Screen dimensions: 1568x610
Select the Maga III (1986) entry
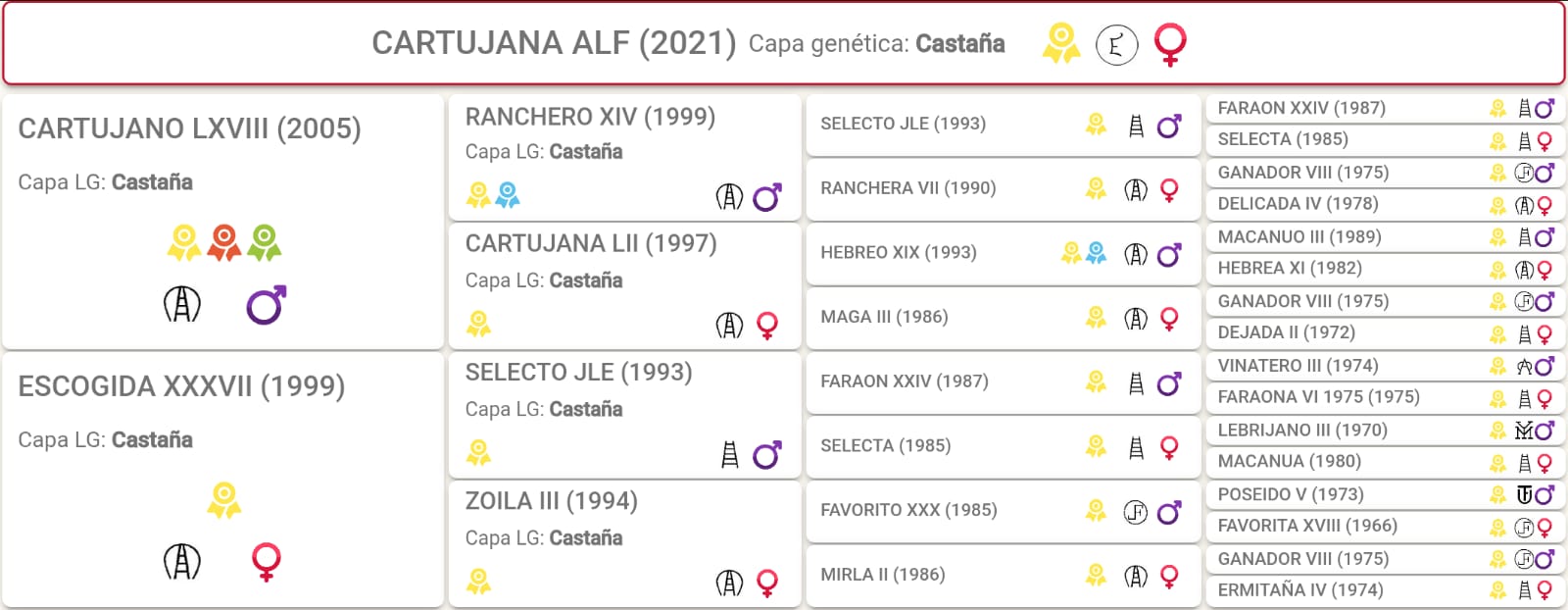(x=884, y=317)
